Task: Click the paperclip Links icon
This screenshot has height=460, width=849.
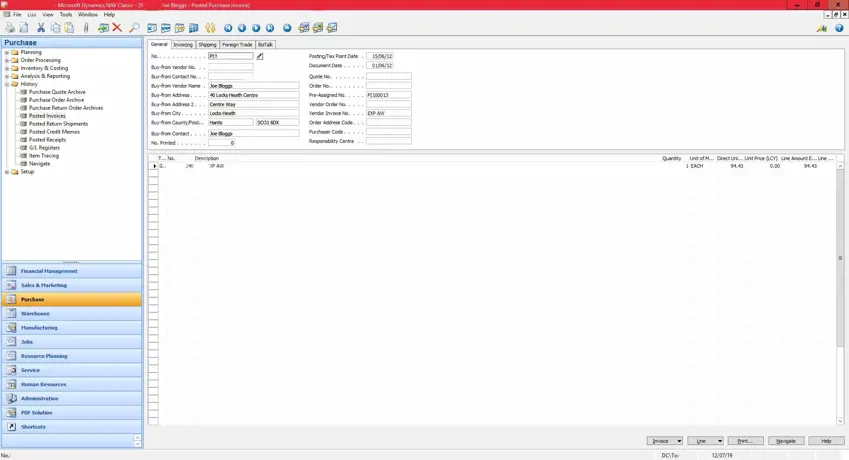Action: click(86, 28)
